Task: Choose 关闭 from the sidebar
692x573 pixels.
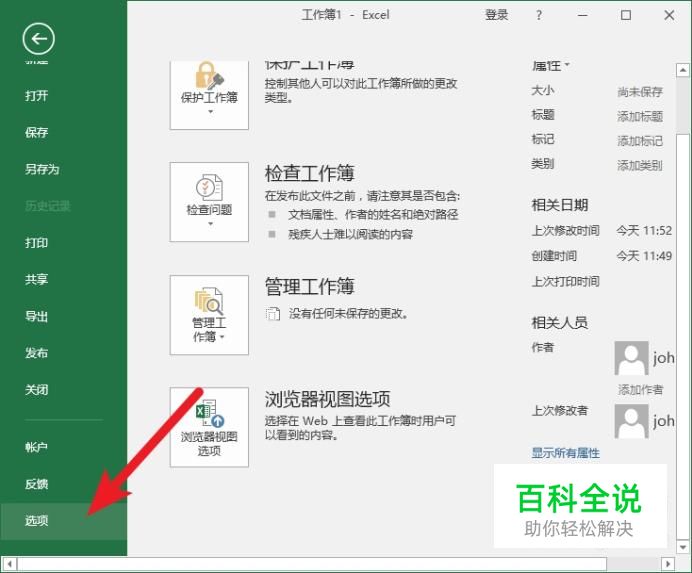Action: click(x=37, y=390)
